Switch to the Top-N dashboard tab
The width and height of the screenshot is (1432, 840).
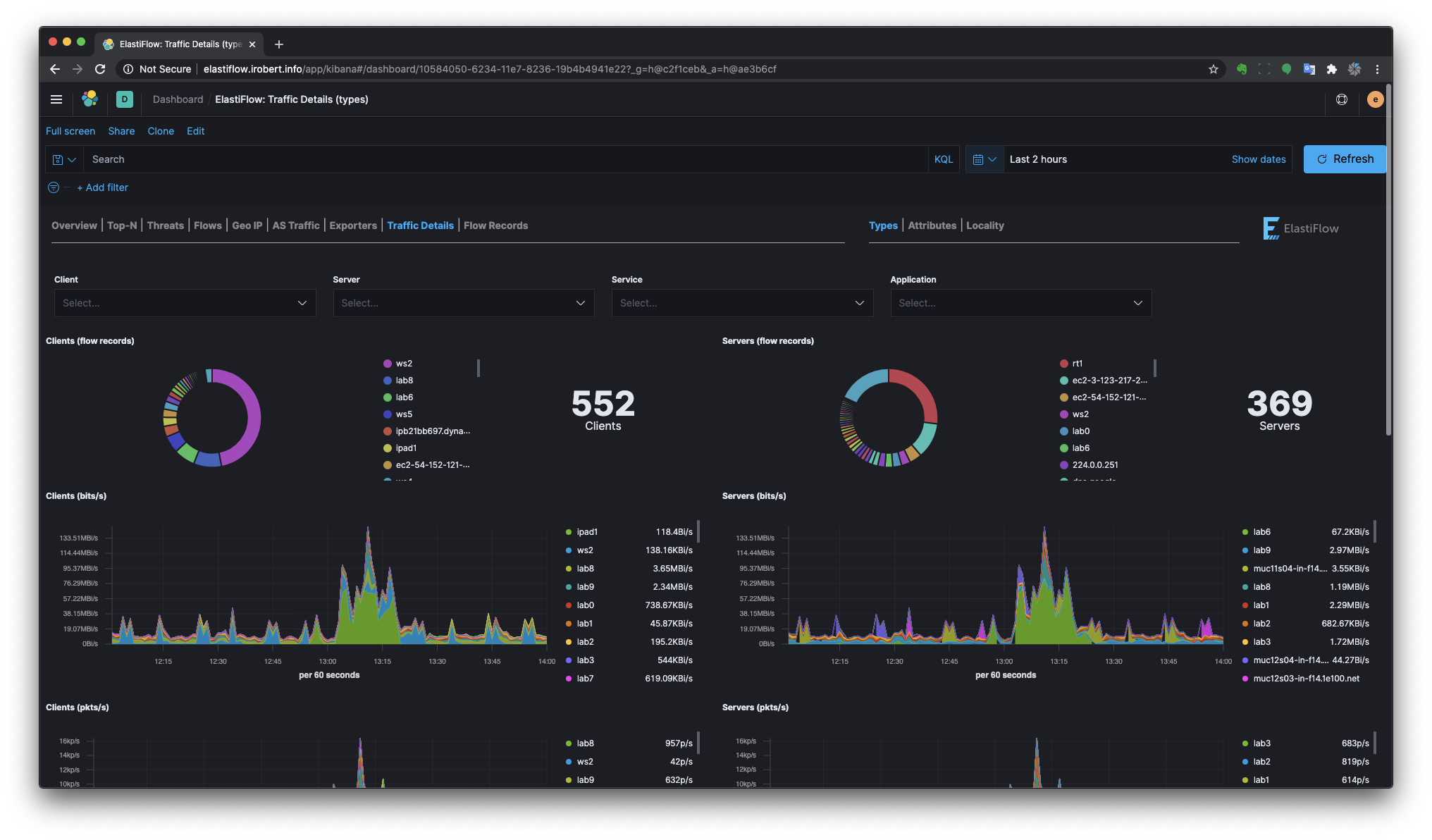[122, 226]
